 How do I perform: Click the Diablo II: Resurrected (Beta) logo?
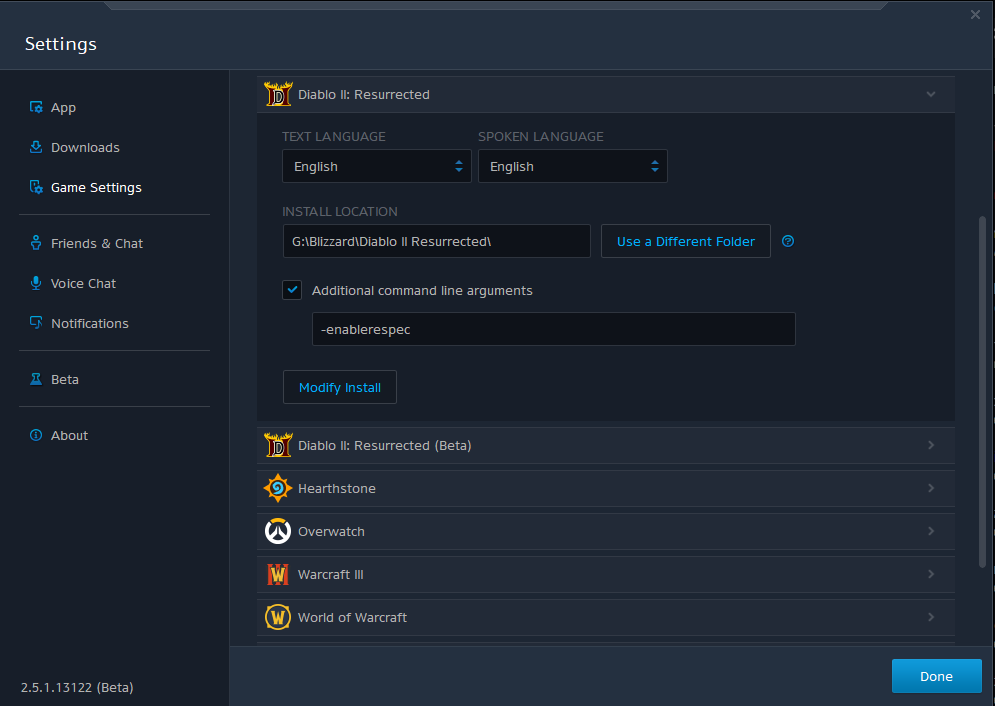pos(278,445)
